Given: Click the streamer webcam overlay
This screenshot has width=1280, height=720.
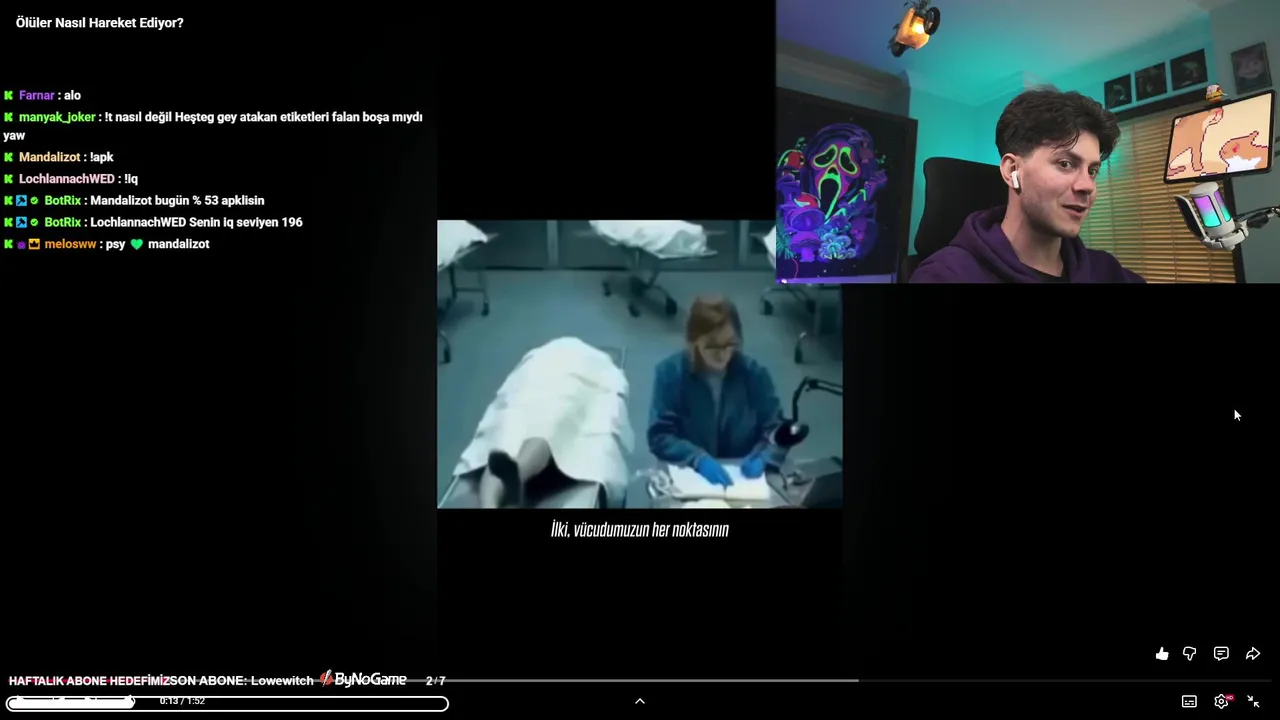Looking at the screenshot, I should point(1028,141).
